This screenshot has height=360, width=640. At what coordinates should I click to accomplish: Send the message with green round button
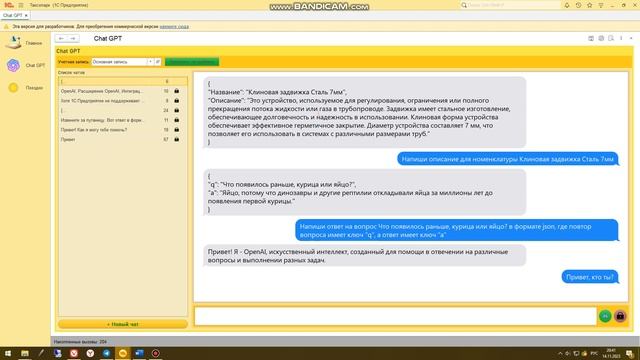605,316
